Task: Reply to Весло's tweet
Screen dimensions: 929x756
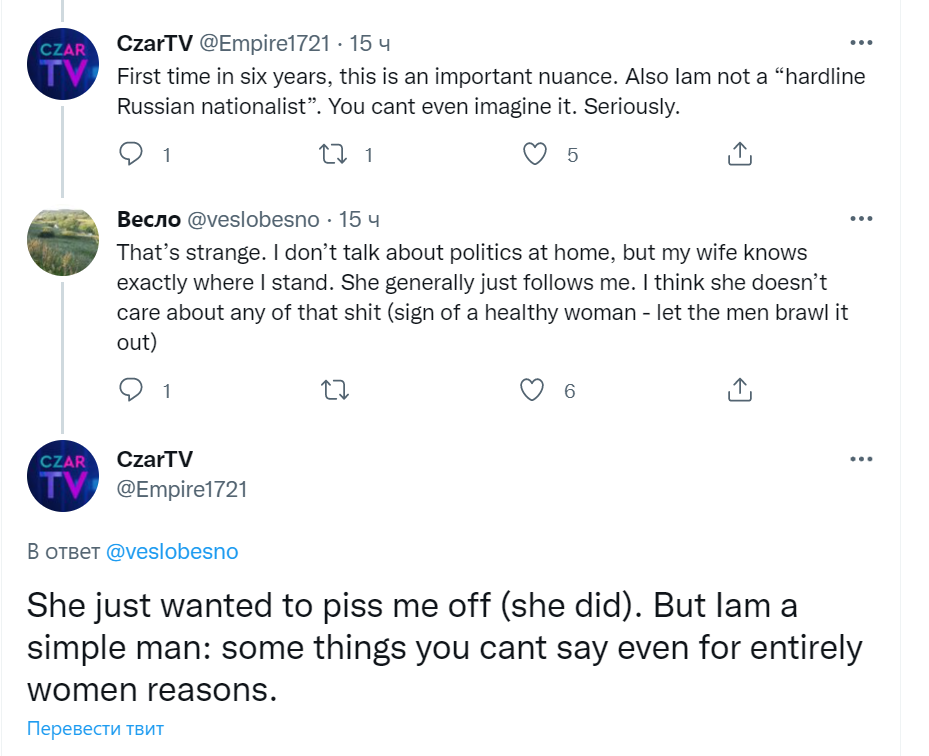Action: coord(132,390)
